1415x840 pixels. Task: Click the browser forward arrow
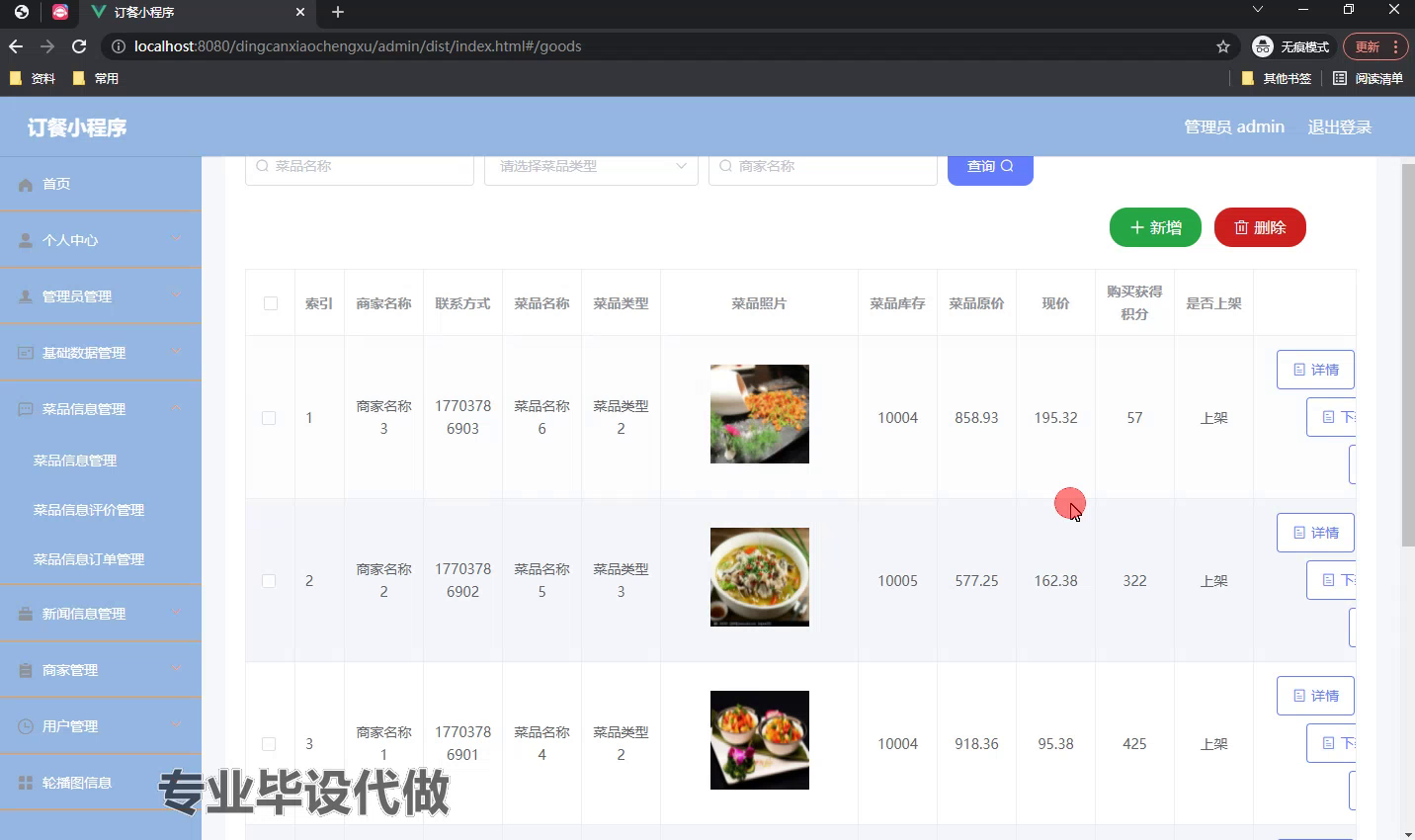(x=47, y=46)
